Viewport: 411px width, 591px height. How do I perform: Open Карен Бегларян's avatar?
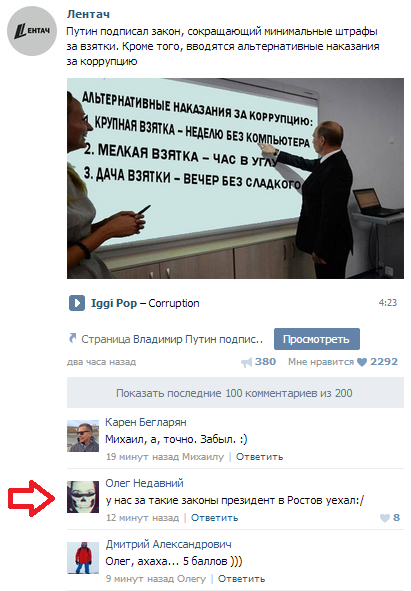[x=83, y=436]
